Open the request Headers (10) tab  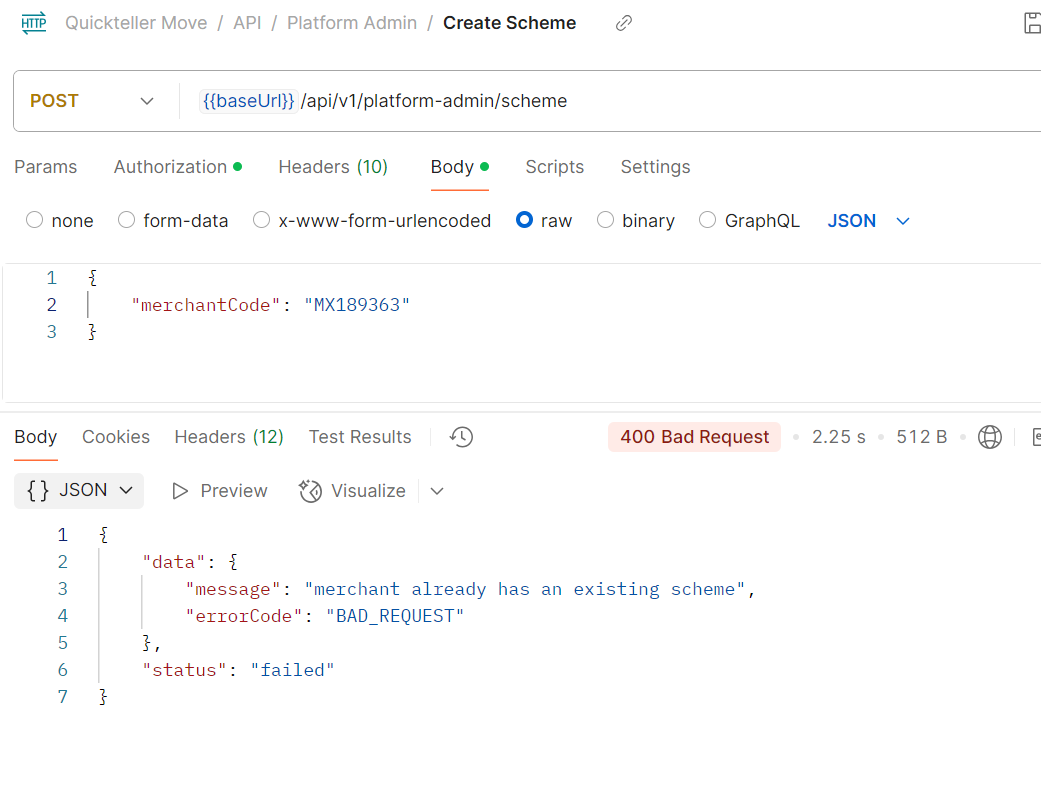coord(333,167)
